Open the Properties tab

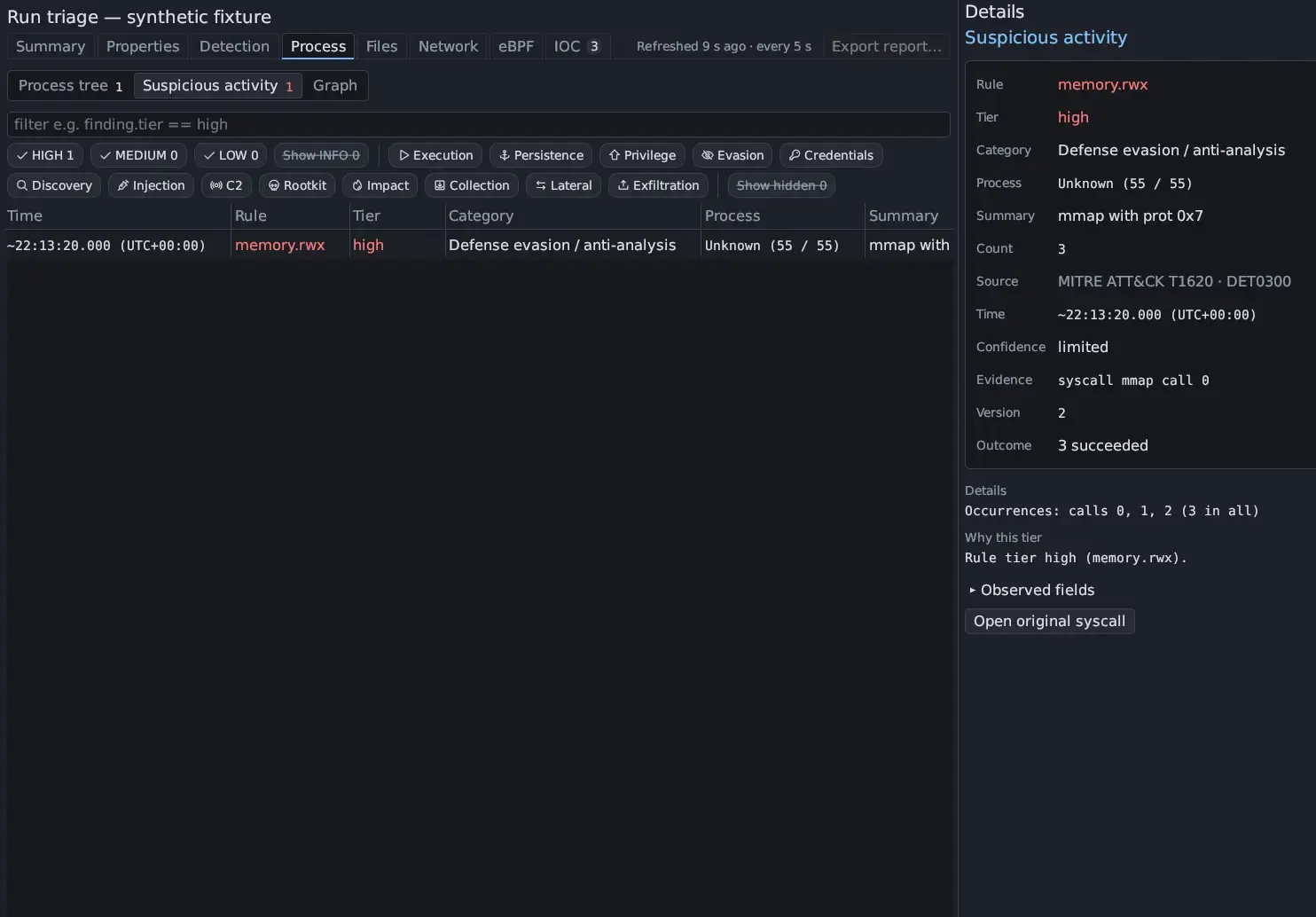143,46
